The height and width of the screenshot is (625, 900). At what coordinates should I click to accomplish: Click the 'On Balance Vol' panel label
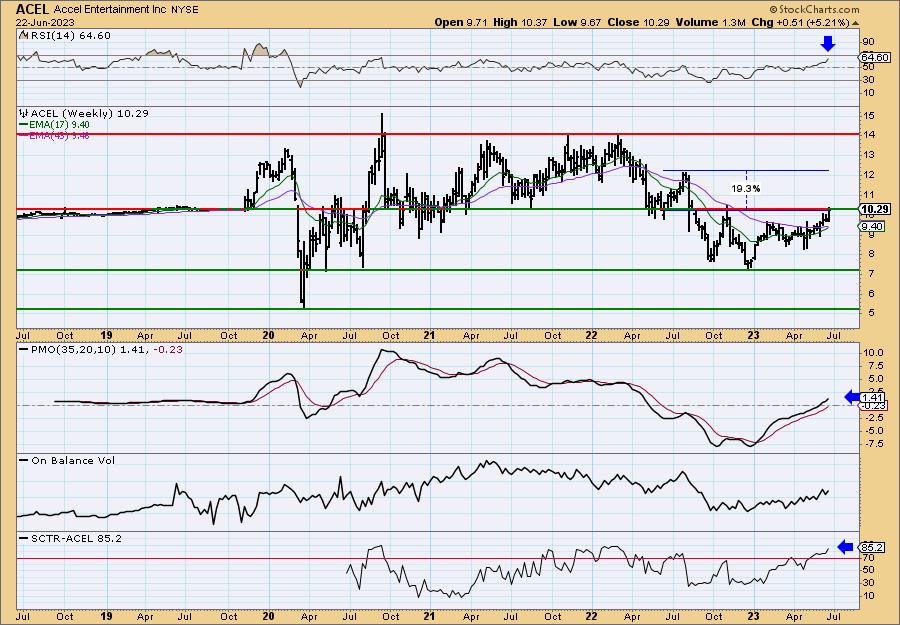(x=73, y=460)
